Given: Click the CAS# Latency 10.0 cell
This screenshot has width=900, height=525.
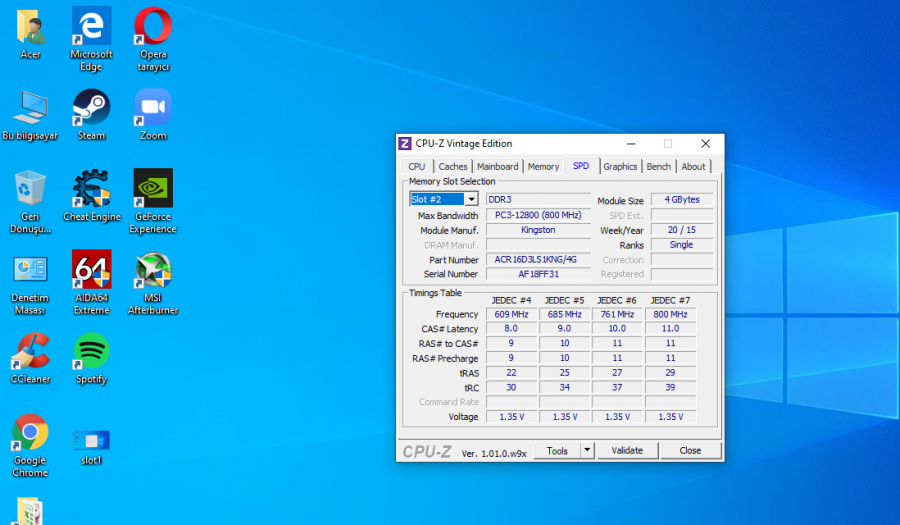Looking at the screenshot, I should pos(618,329).
